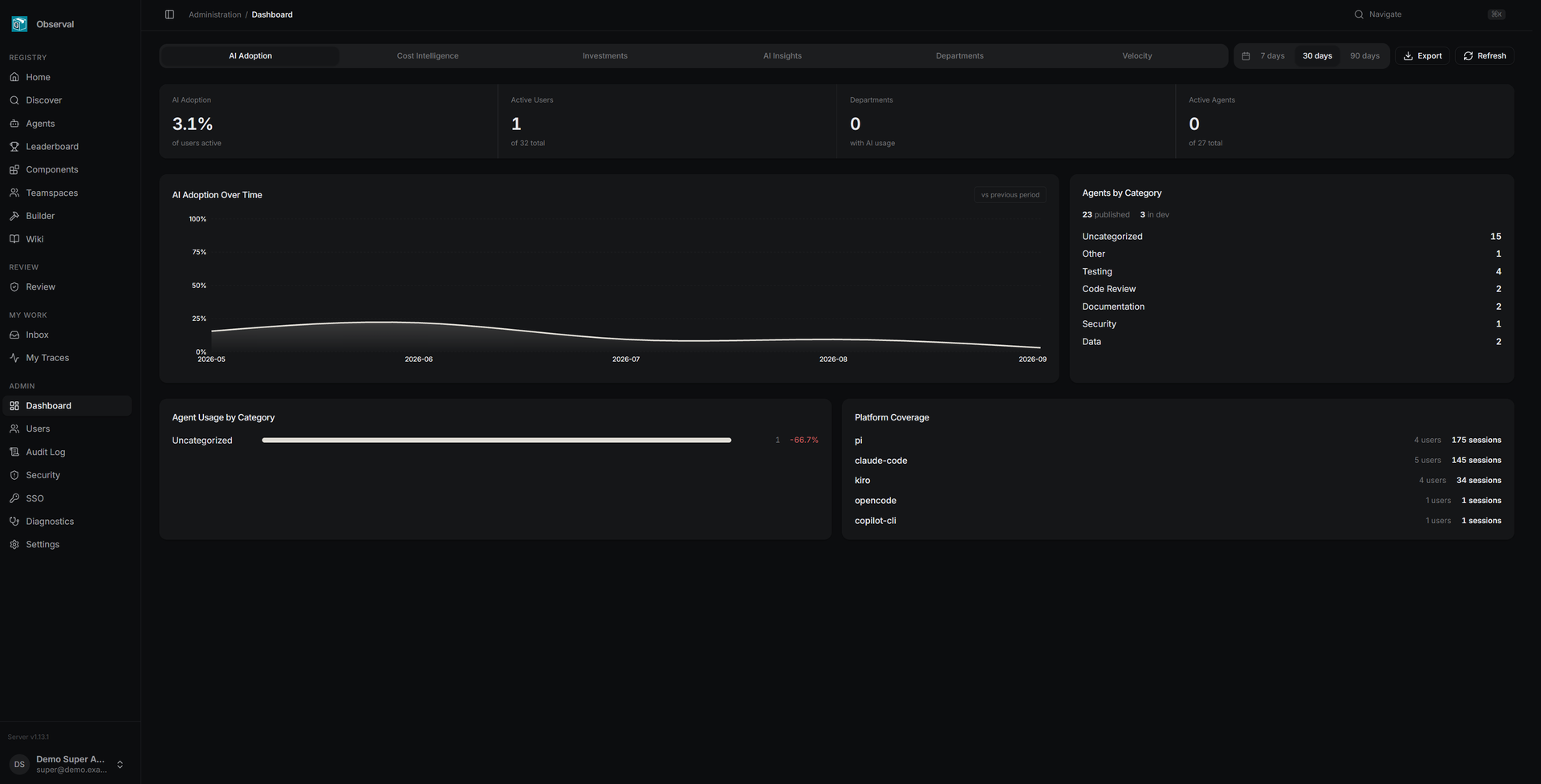The image size is (1541, 784).
Task: Open the AI Insights tab
Action: click(783, 56)
